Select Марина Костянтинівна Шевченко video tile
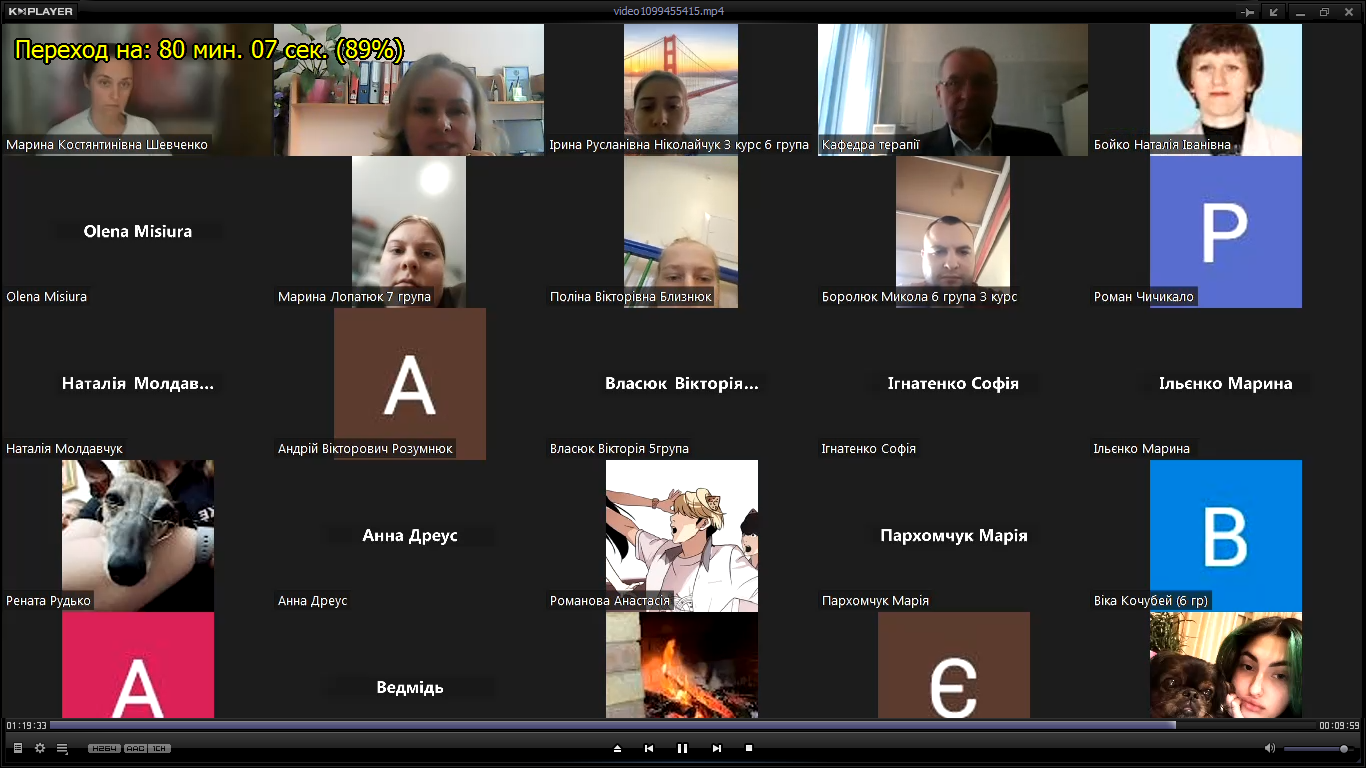This screenshot has height=768, width=1366. click(138, 90)
